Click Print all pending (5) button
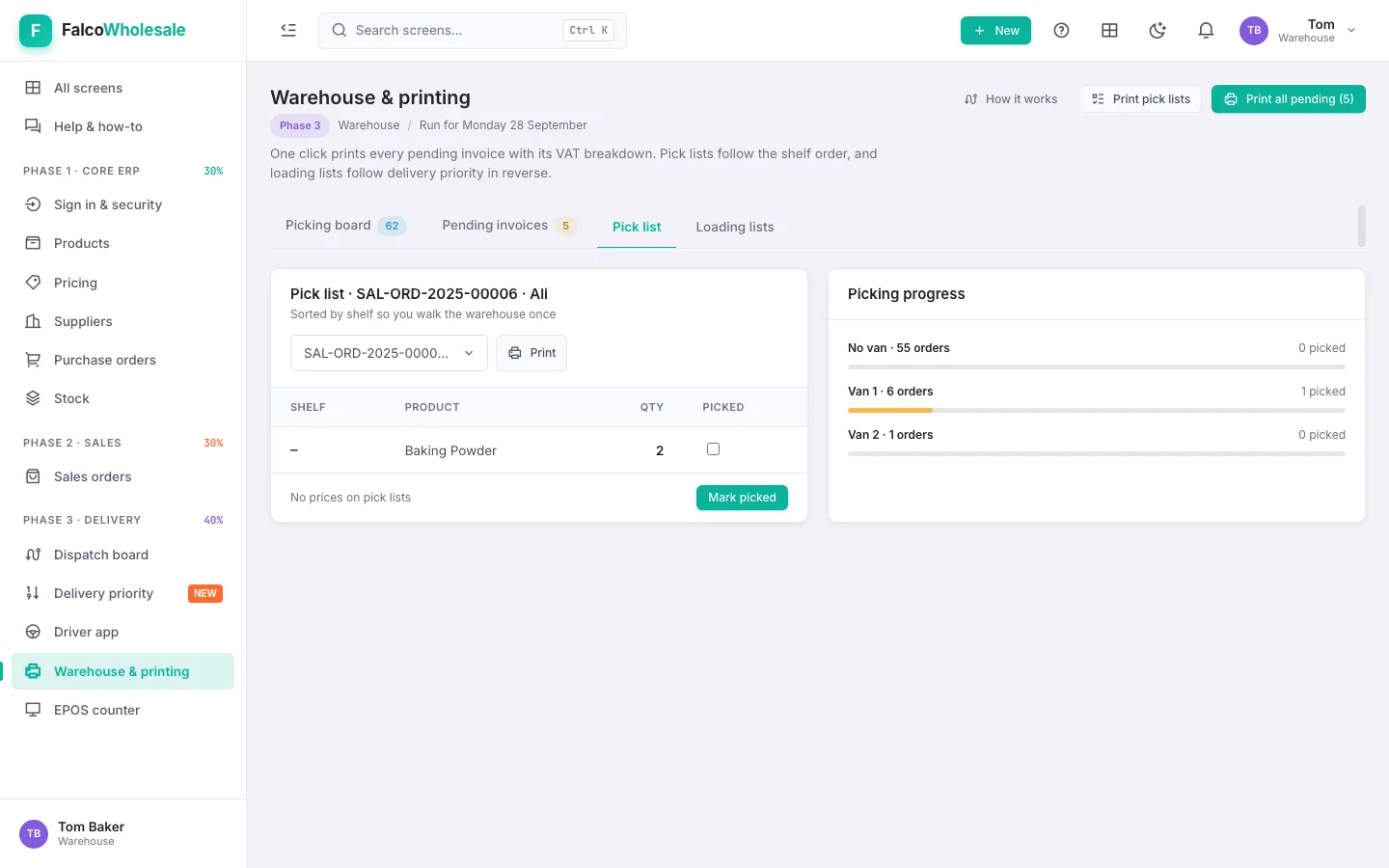 pyautogui.click(x=1289, y=99)
